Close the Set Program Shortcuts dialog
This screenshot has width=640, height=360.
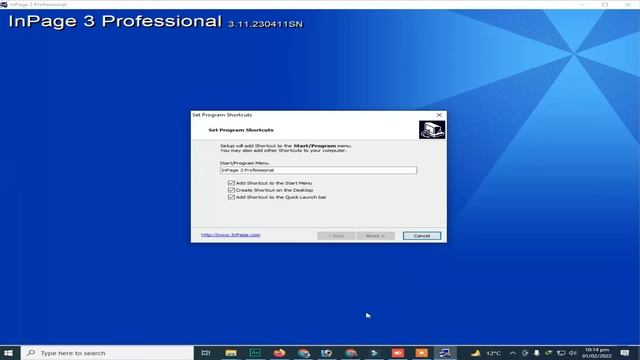coord(439,115)
